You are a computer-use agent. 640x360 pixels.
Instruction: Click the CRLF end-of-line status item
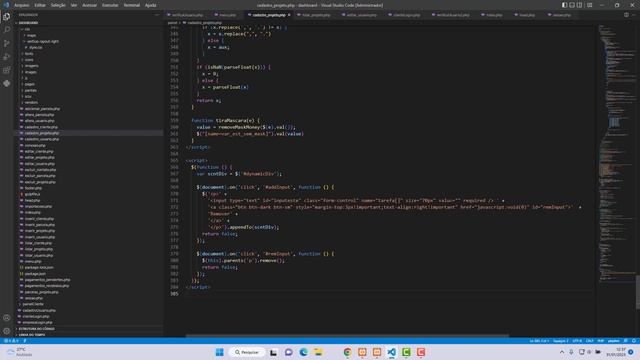pyautogui.click(x=590, y=341)
